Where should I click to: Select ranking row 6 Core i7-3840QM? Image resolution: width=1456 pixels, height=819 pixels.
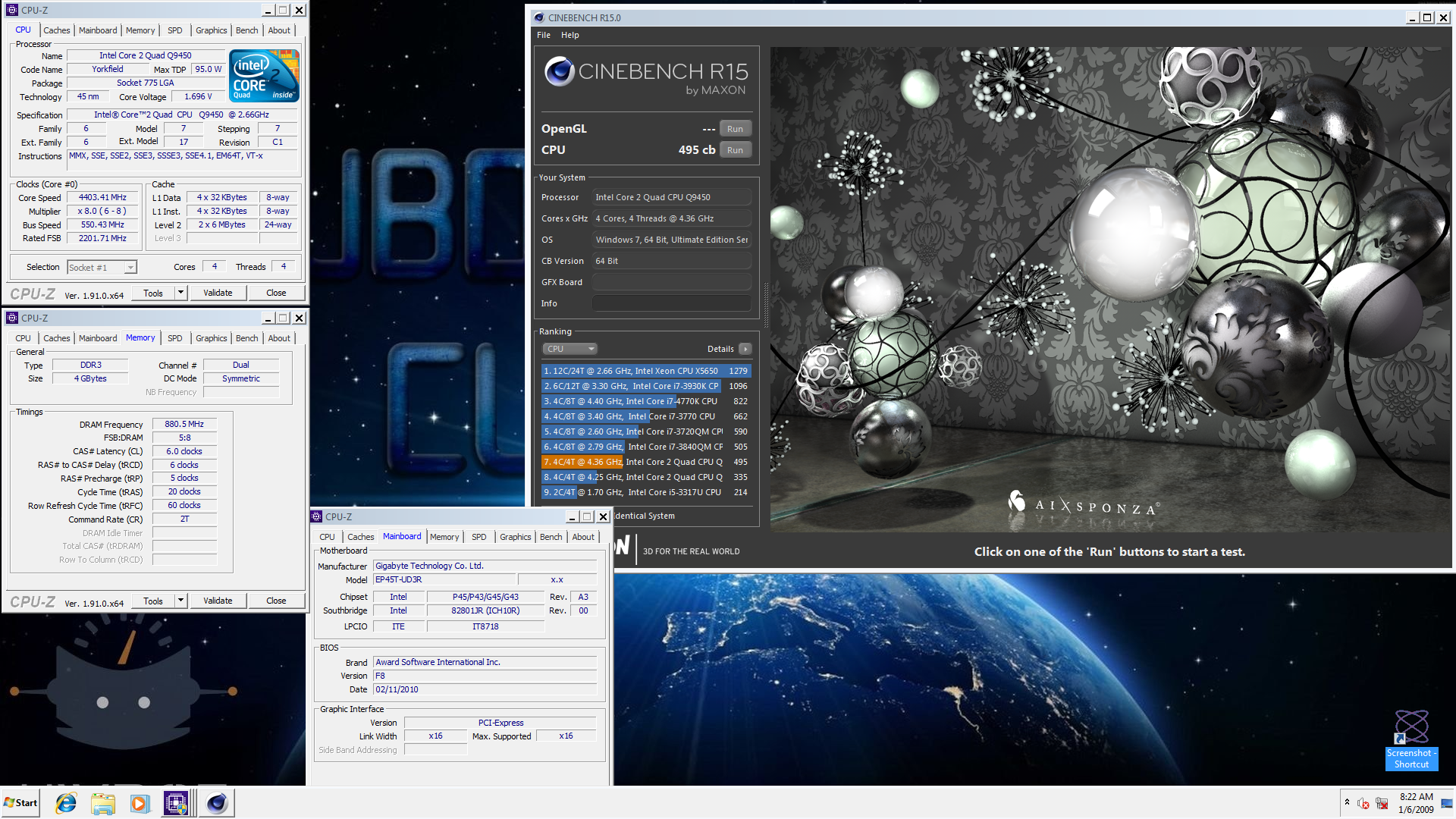[645, 447]
